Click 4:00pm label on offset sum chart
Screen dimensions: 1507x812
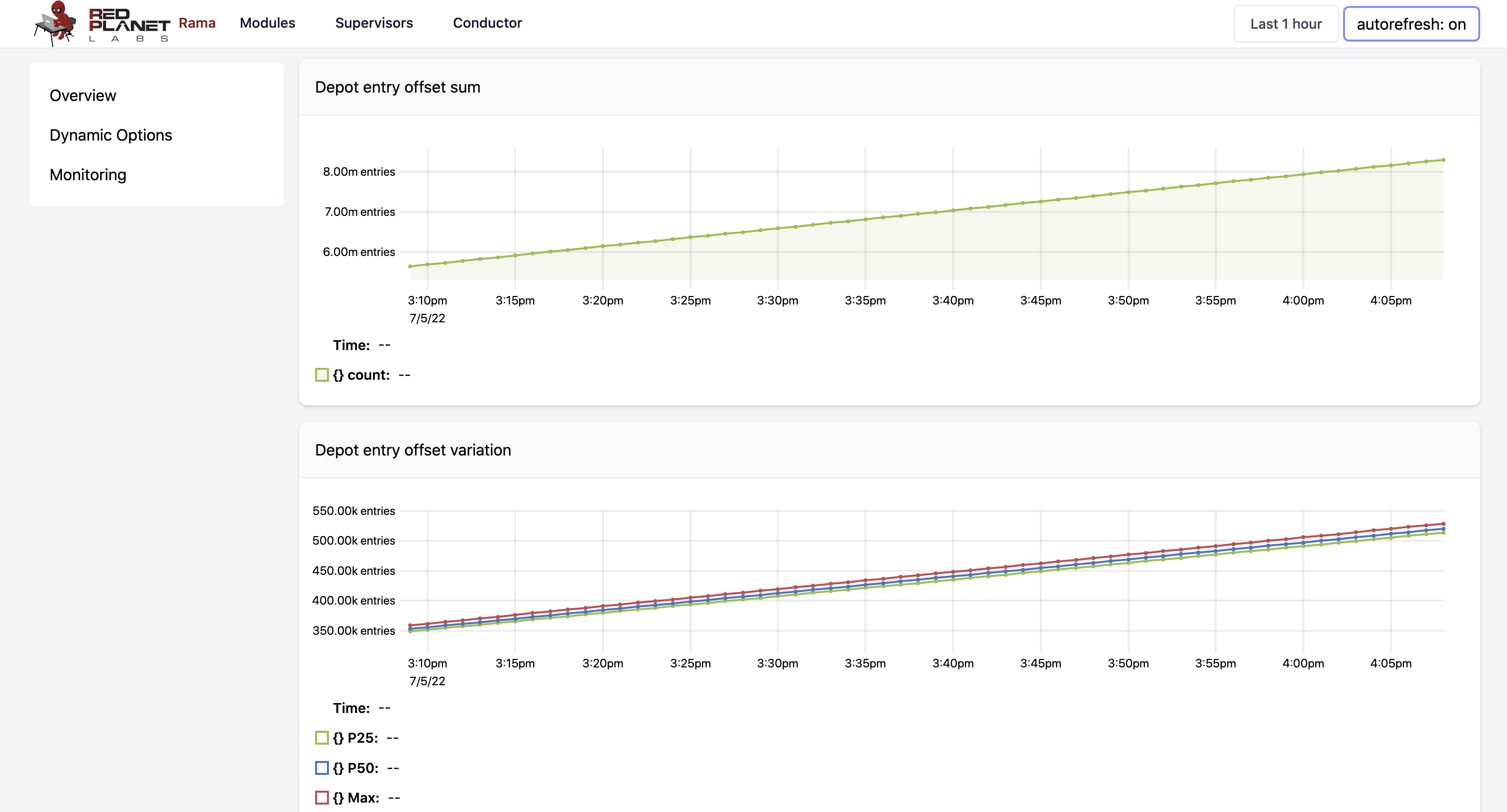click(x=1303, y=301)
